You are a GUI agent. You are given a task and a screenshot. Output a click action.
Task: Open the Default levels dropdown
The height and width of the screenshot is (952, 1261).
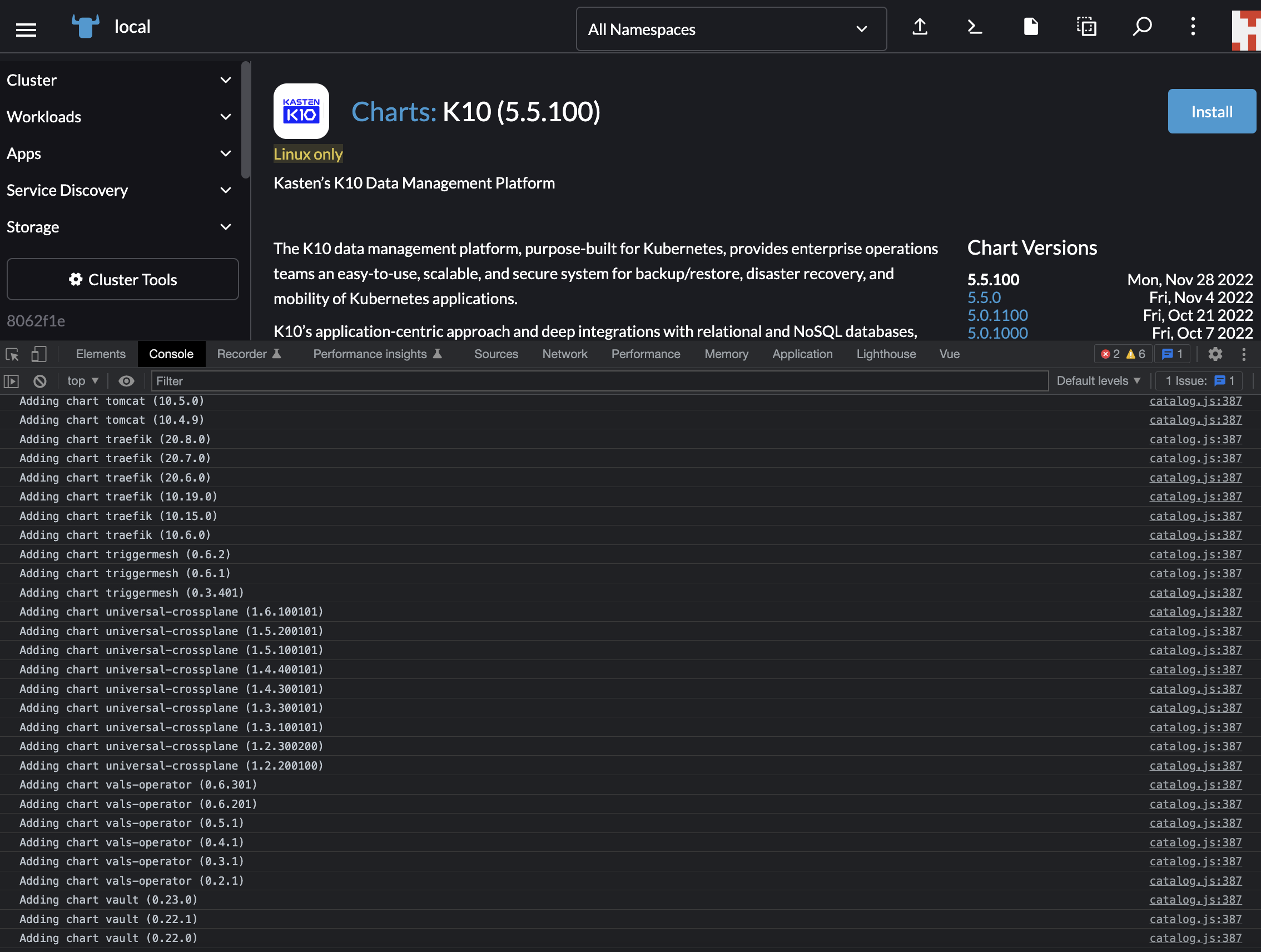(x=1098, y=381)
